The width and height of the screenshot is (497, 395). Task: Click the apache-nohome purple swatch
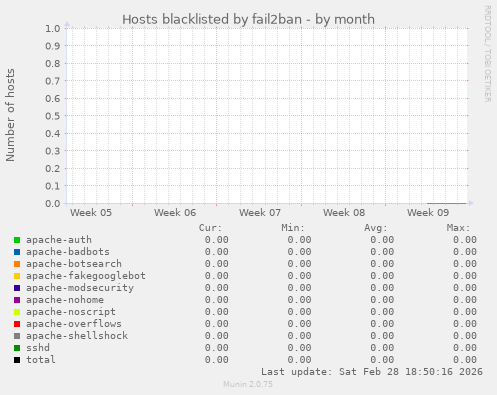coord(17,300)
